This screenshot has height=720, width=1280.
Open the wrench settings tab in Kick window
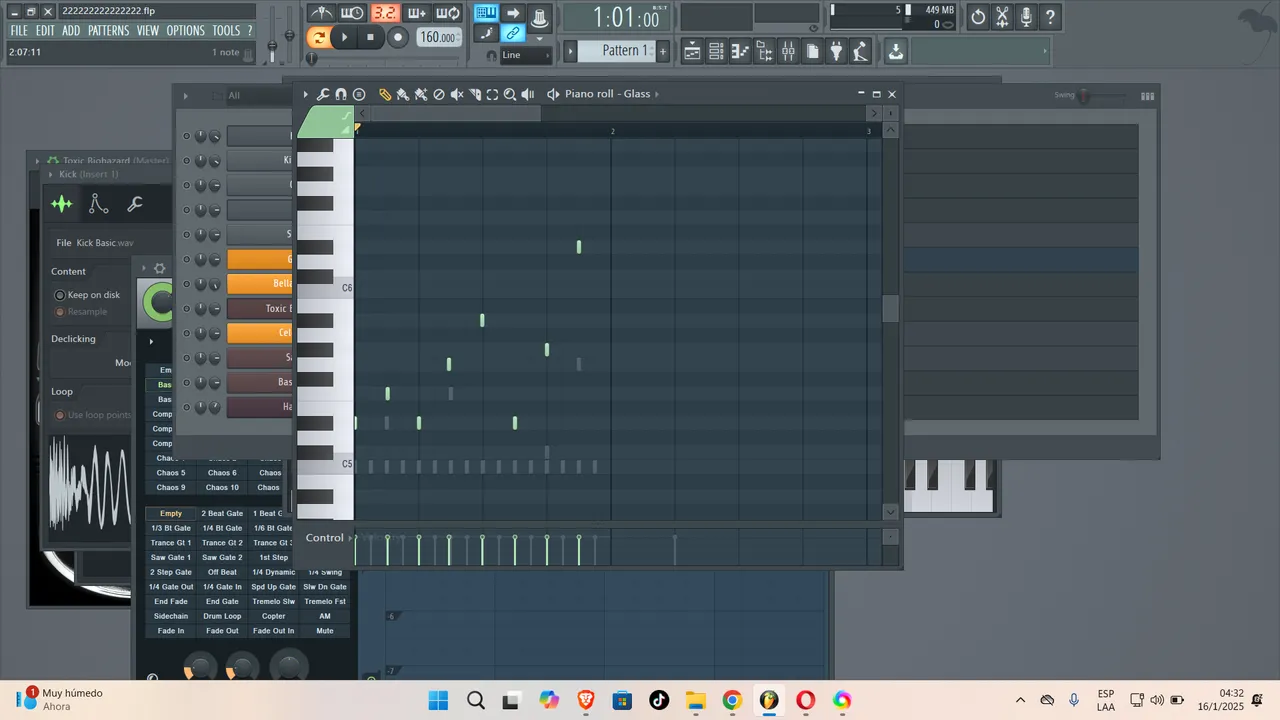135,204
